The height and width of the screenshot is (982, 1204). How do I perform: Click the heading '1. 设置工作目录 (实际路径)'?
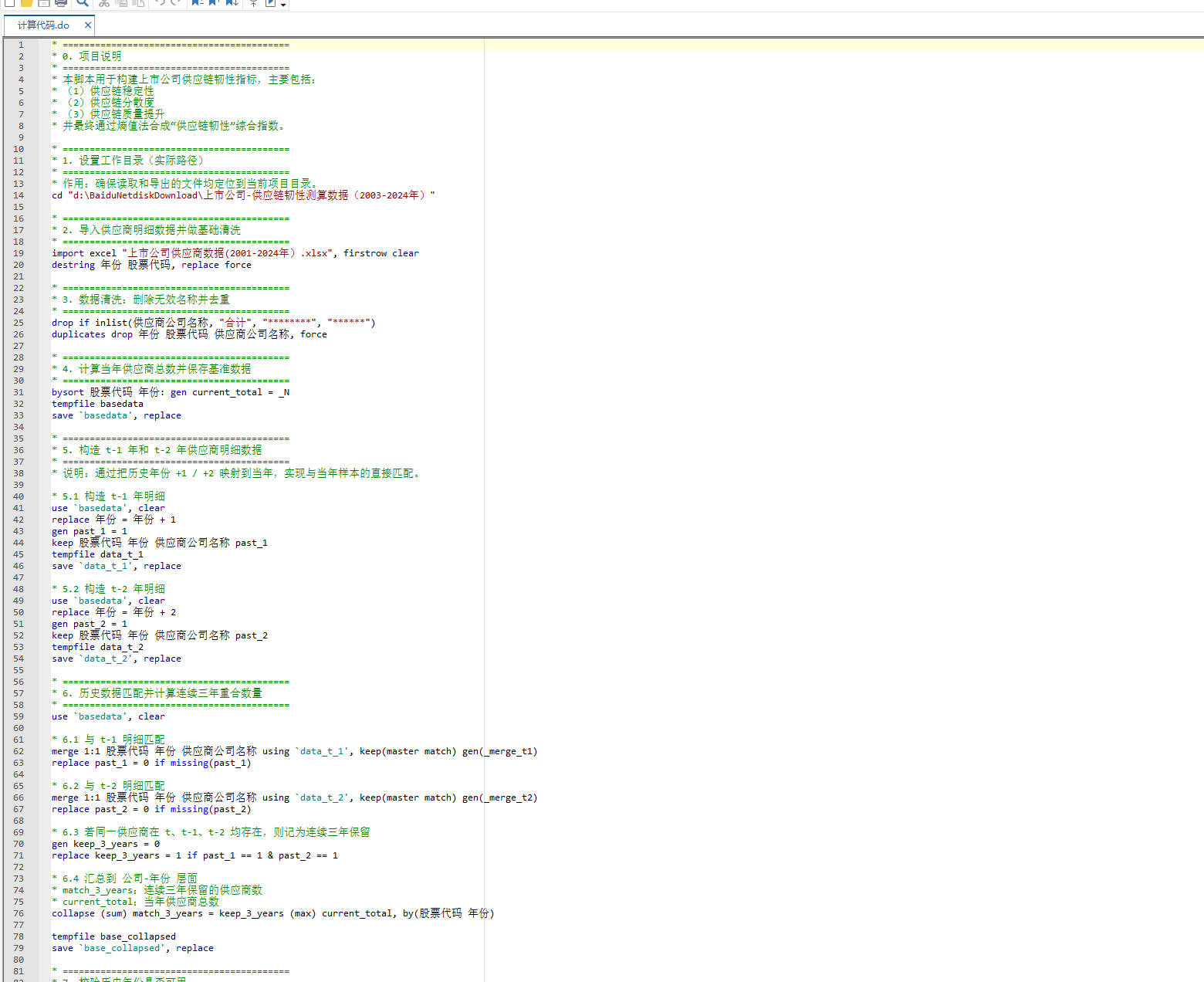pos(128,161)
